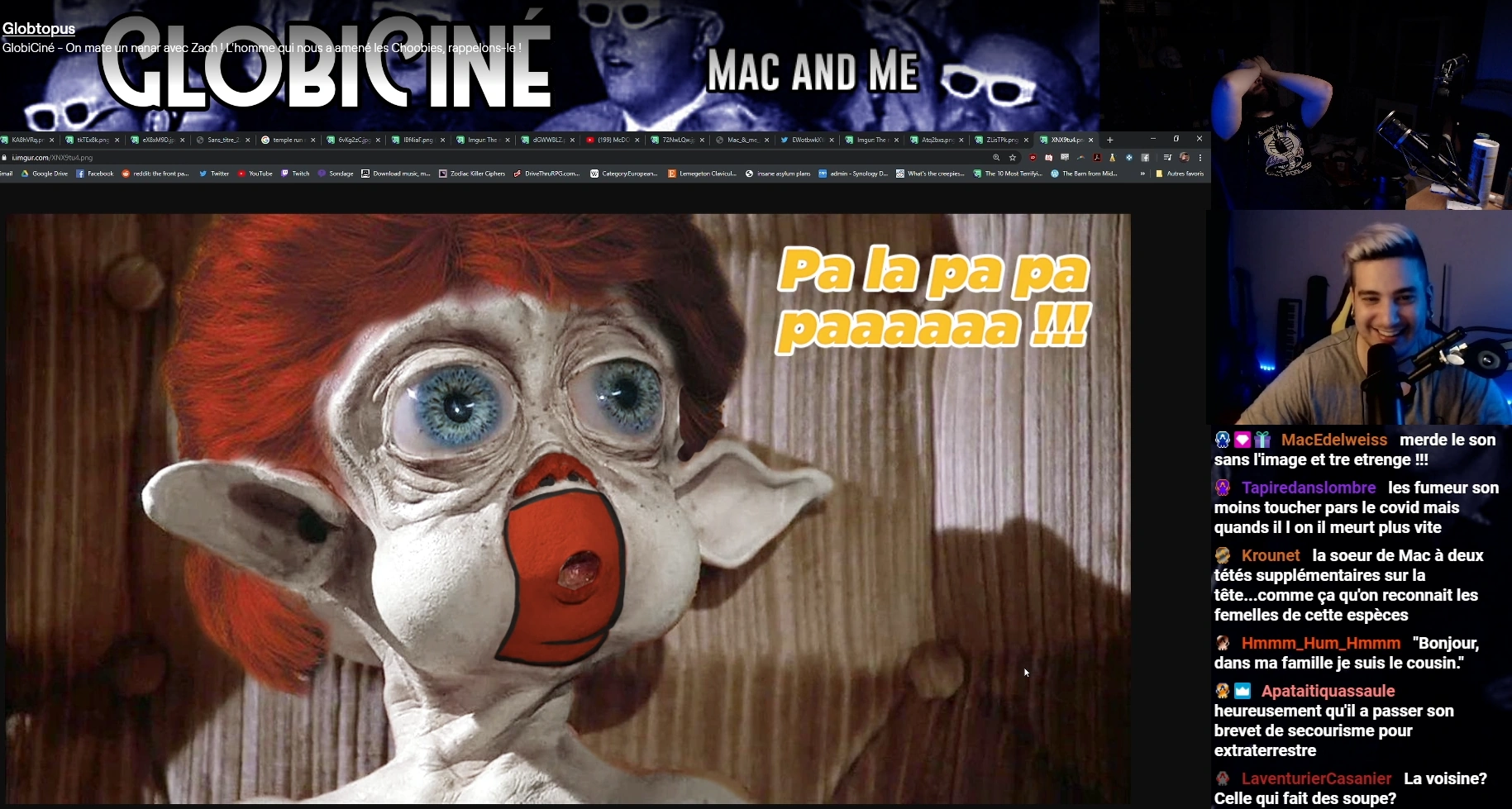Switch to the ZLisTPk.png tab
Viewport: 1512px width, 809px height.
[x=1001, y=140]
